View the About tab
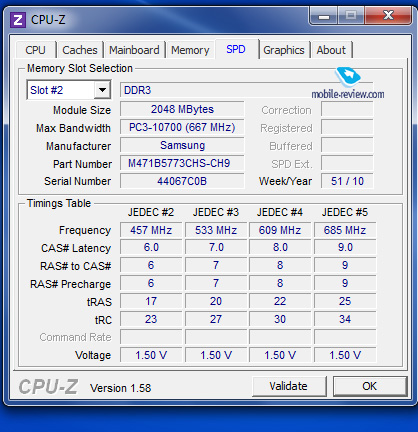The width and height of the screenshot is (418, 432). [x=331, y=50]
